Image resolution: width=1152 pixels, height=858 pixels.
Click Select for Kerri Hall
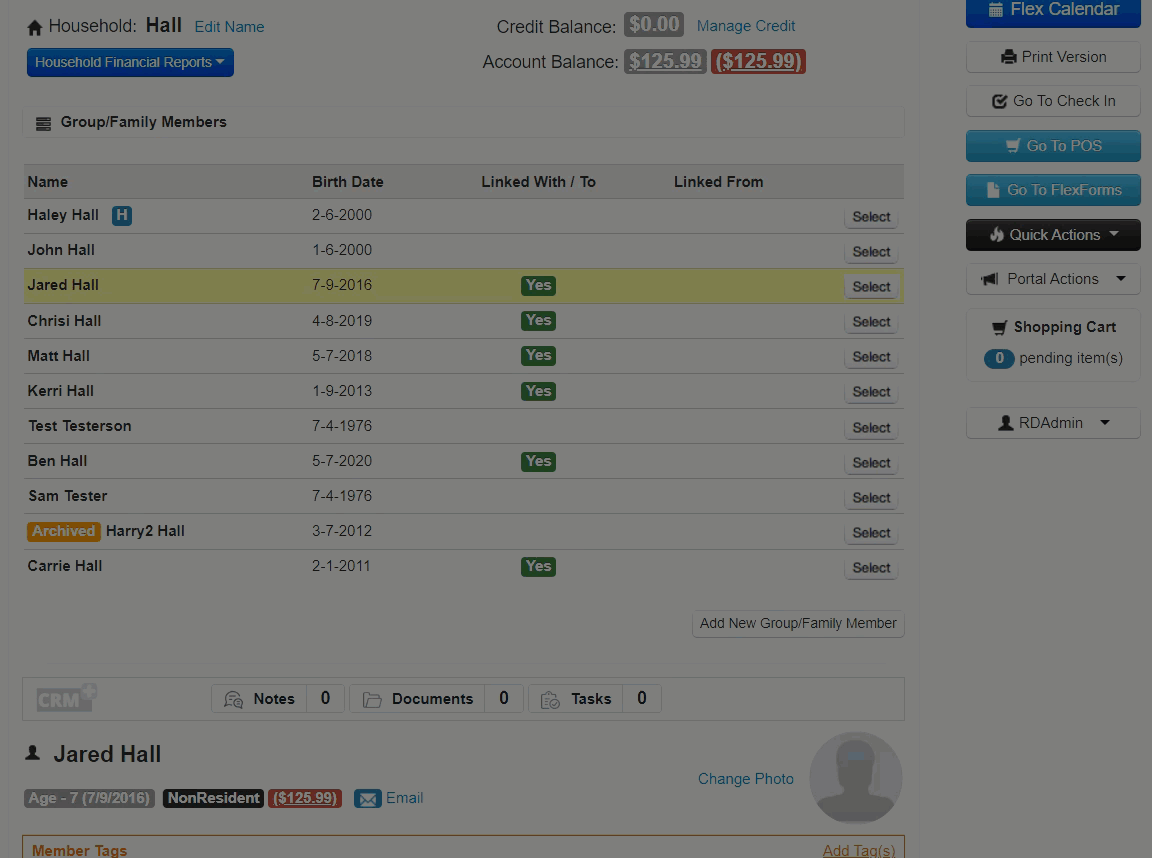871,392
